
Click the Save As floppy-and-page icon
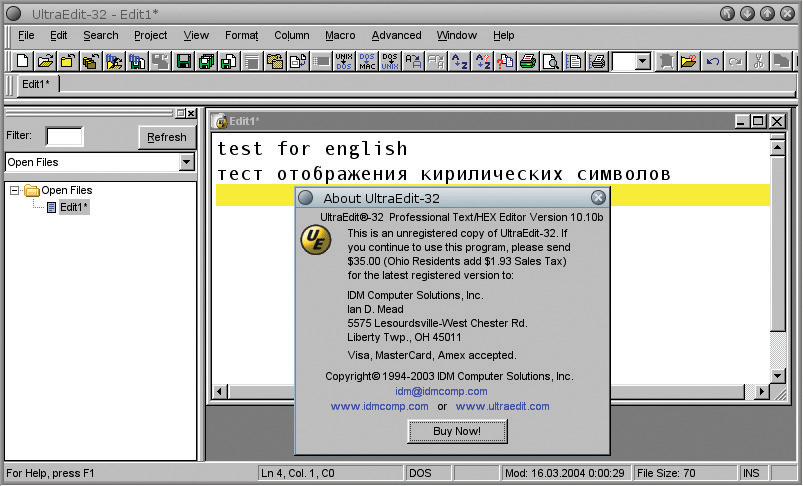[229, 62]
